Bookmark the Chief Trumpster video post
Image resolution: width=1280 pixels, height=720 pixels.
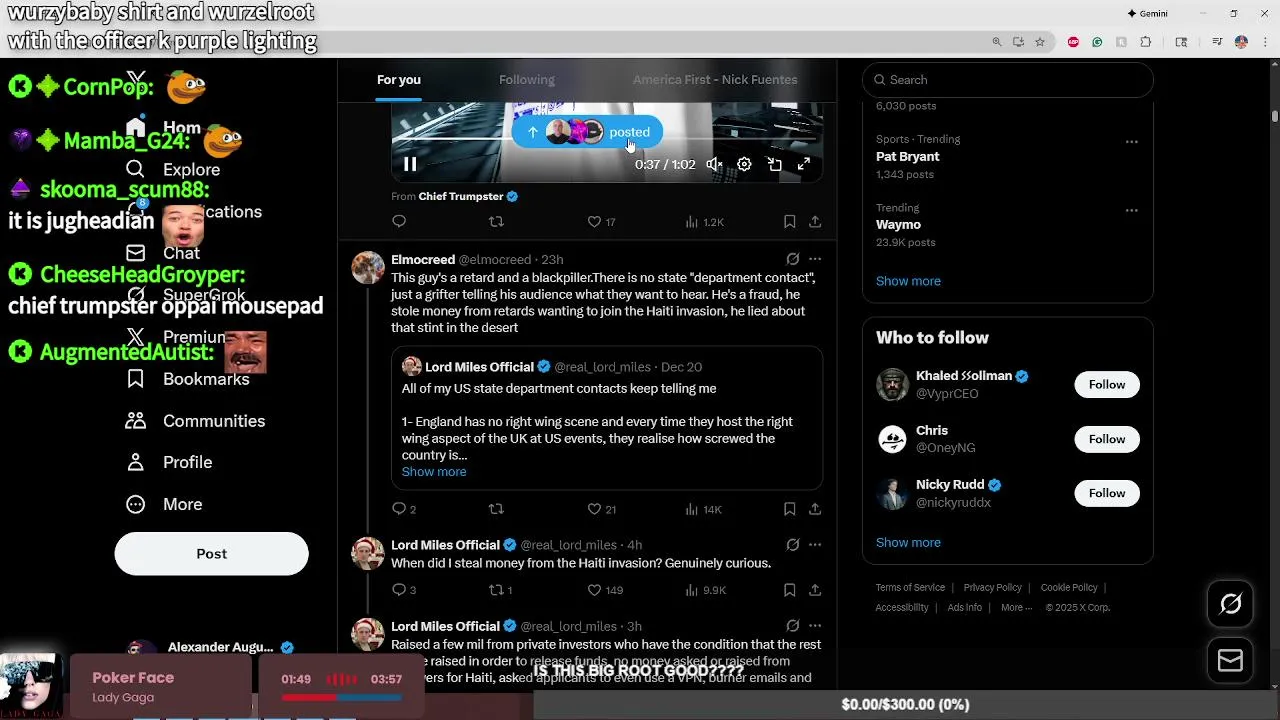790,222
